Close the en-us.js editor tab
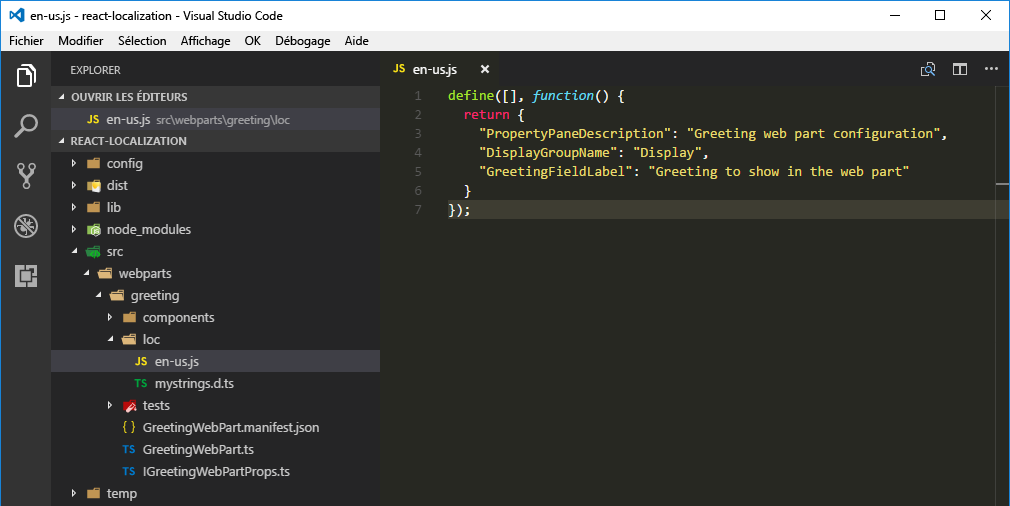Viewport: 1010px width, 506px height. [x=485, y=69]
